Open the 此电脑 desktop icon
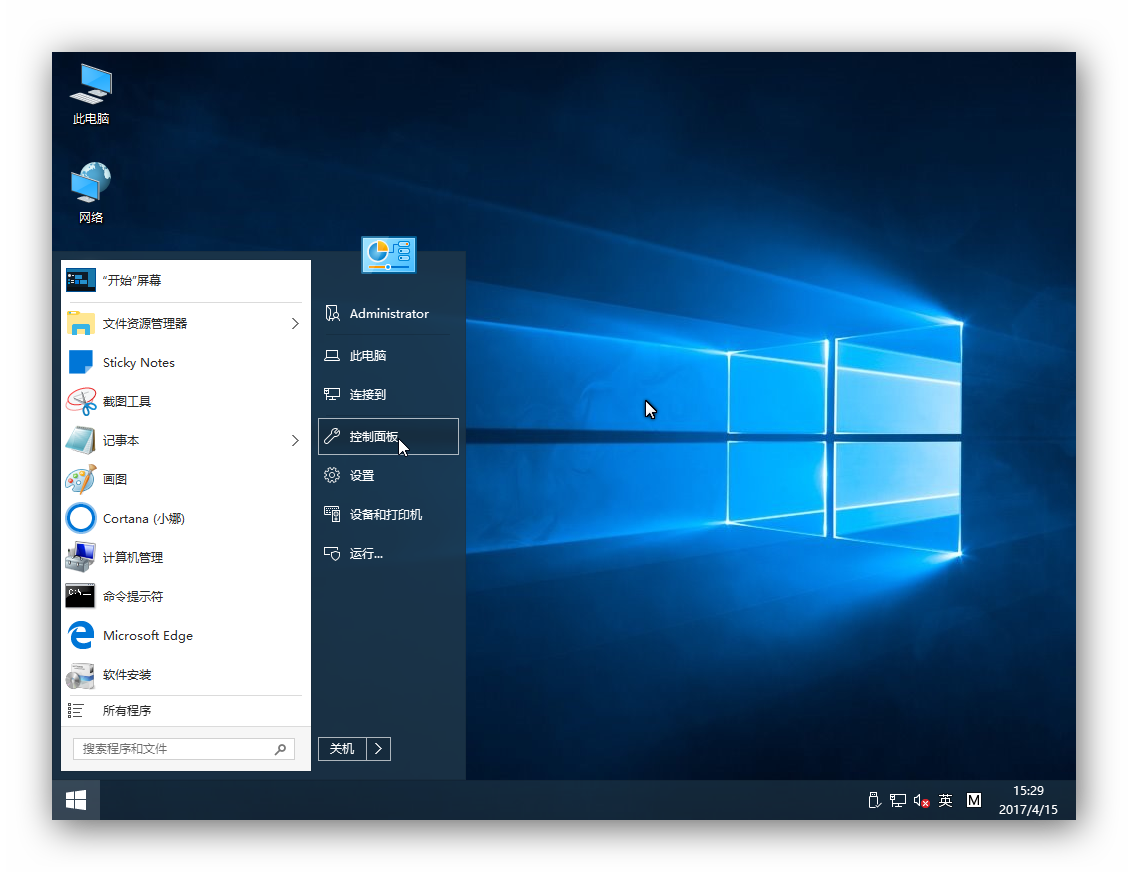This screenshot has height=872, width=1128. tap(91, 94)
